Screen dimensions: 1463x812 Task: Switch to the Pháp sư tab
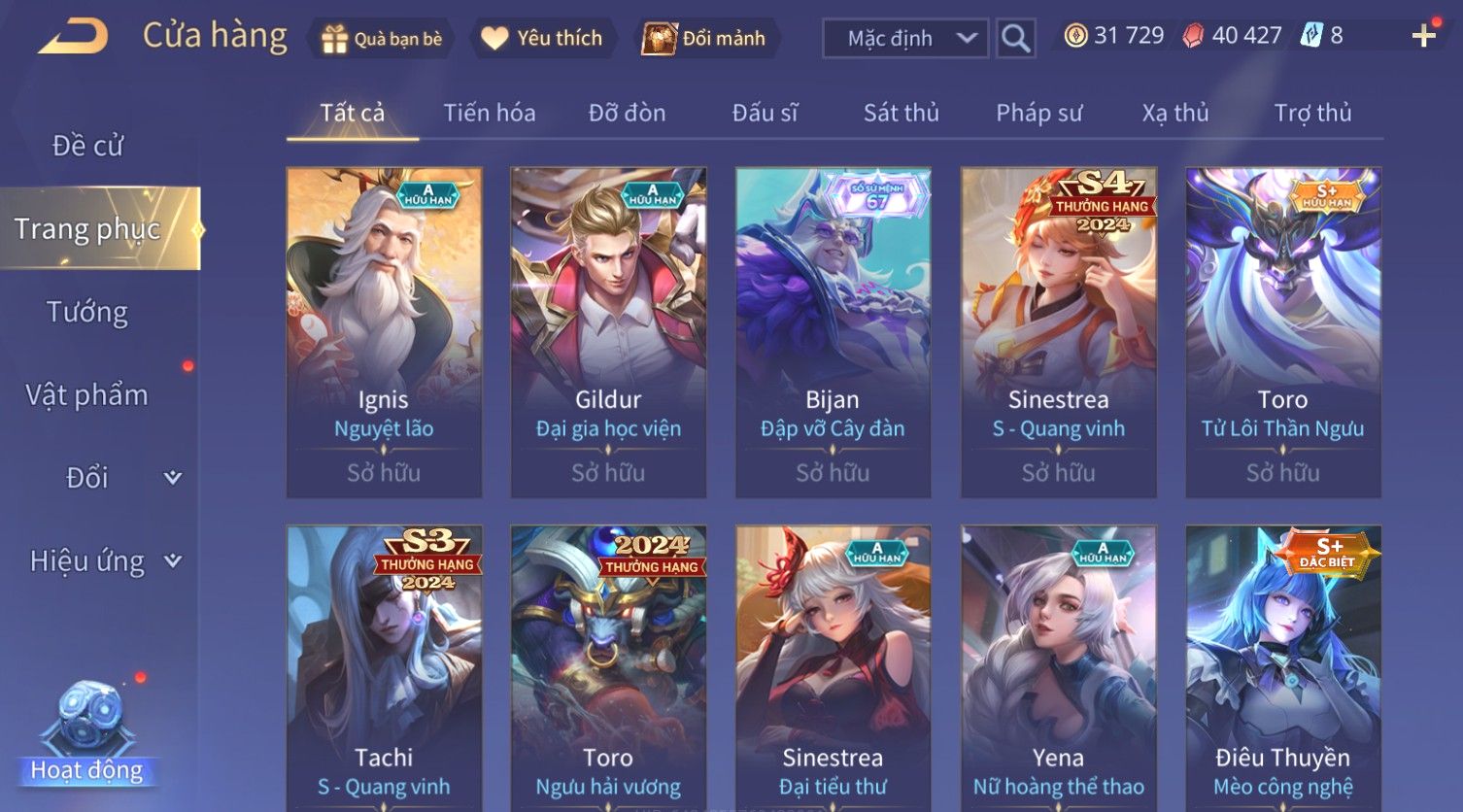click(1038, 113)
